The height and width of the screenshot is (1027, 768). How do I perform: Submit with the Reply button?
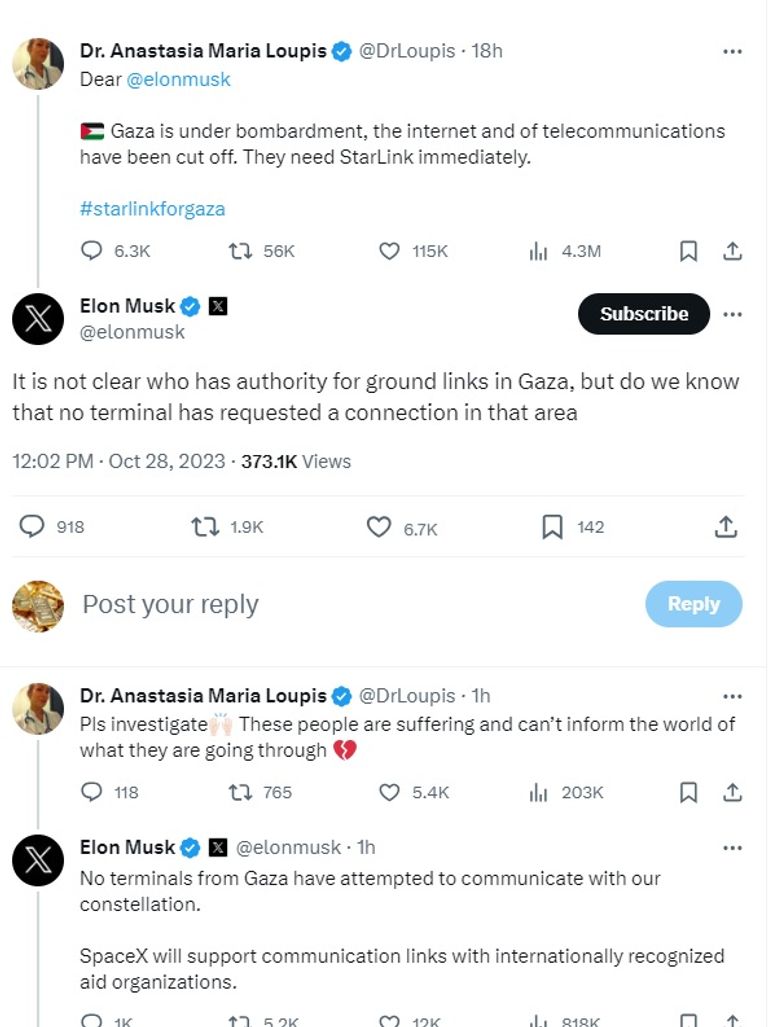click(694, 604)
